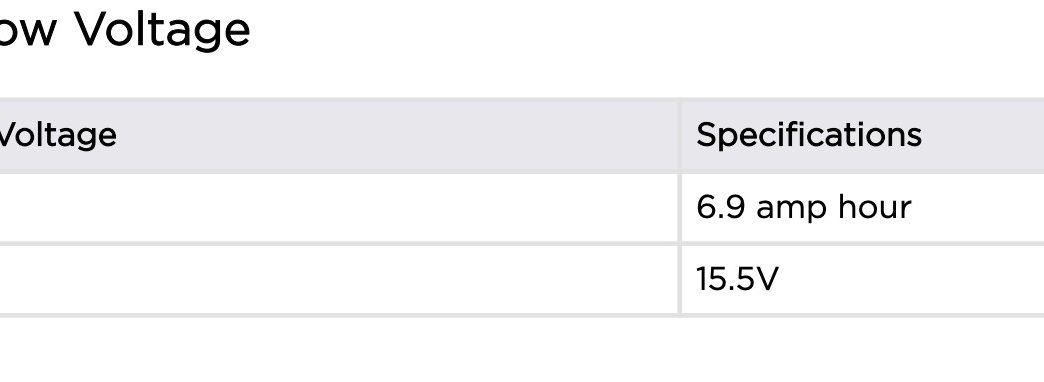Click the table's bottom border under "15.5V"
1044x382 pixels.
[x=863, y=315]
